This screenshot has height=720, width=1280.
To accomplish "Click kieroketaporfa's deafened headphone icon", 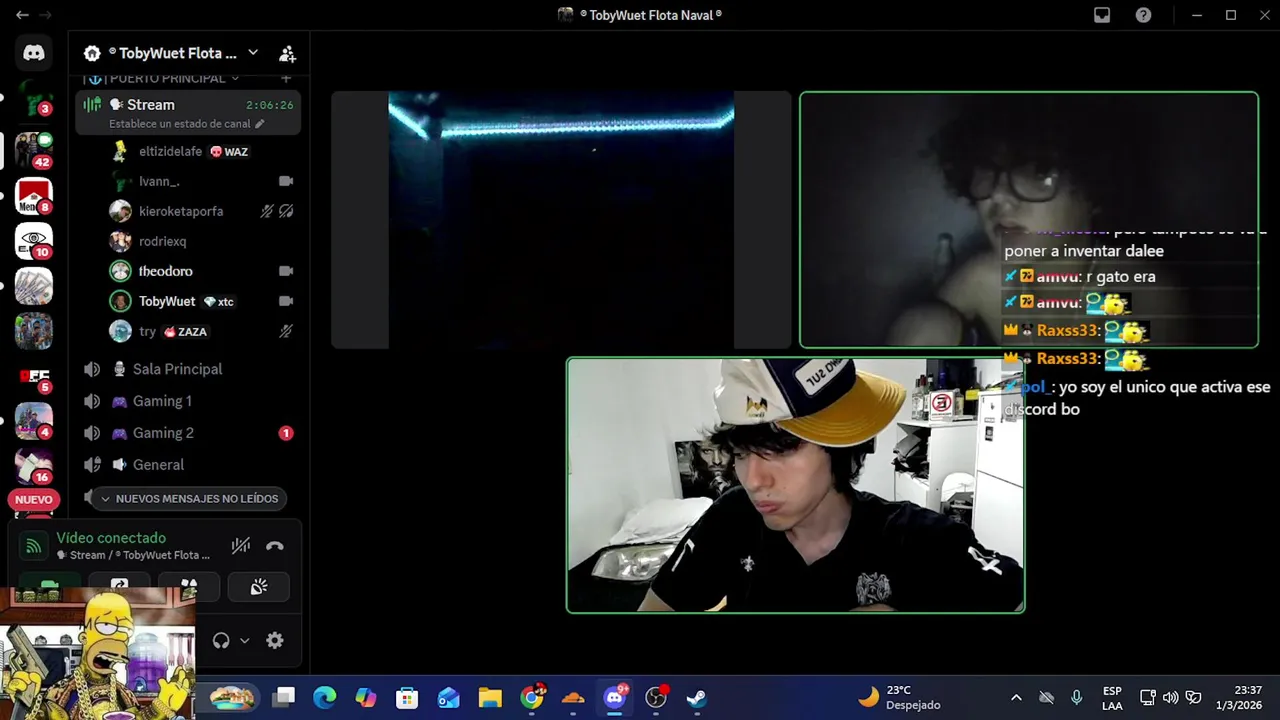I will (x=286, y=212).
